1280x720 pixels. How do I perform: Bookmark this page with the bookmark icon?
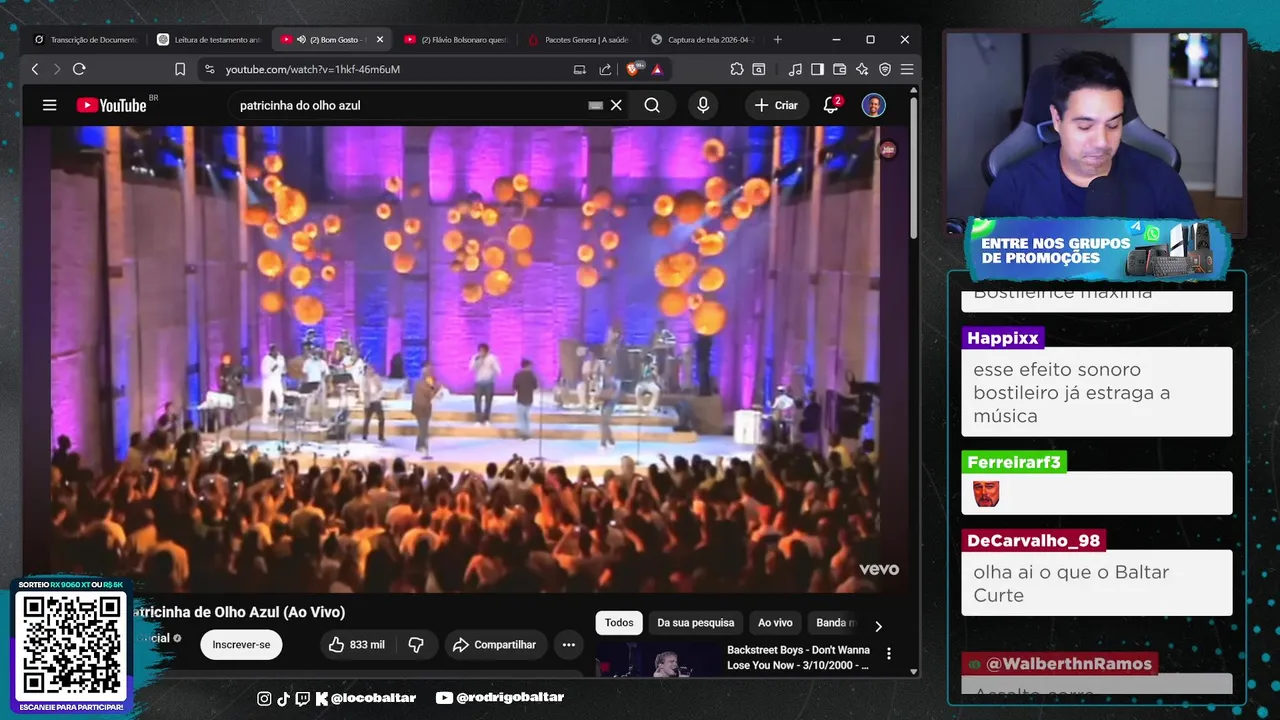point(180,69)
